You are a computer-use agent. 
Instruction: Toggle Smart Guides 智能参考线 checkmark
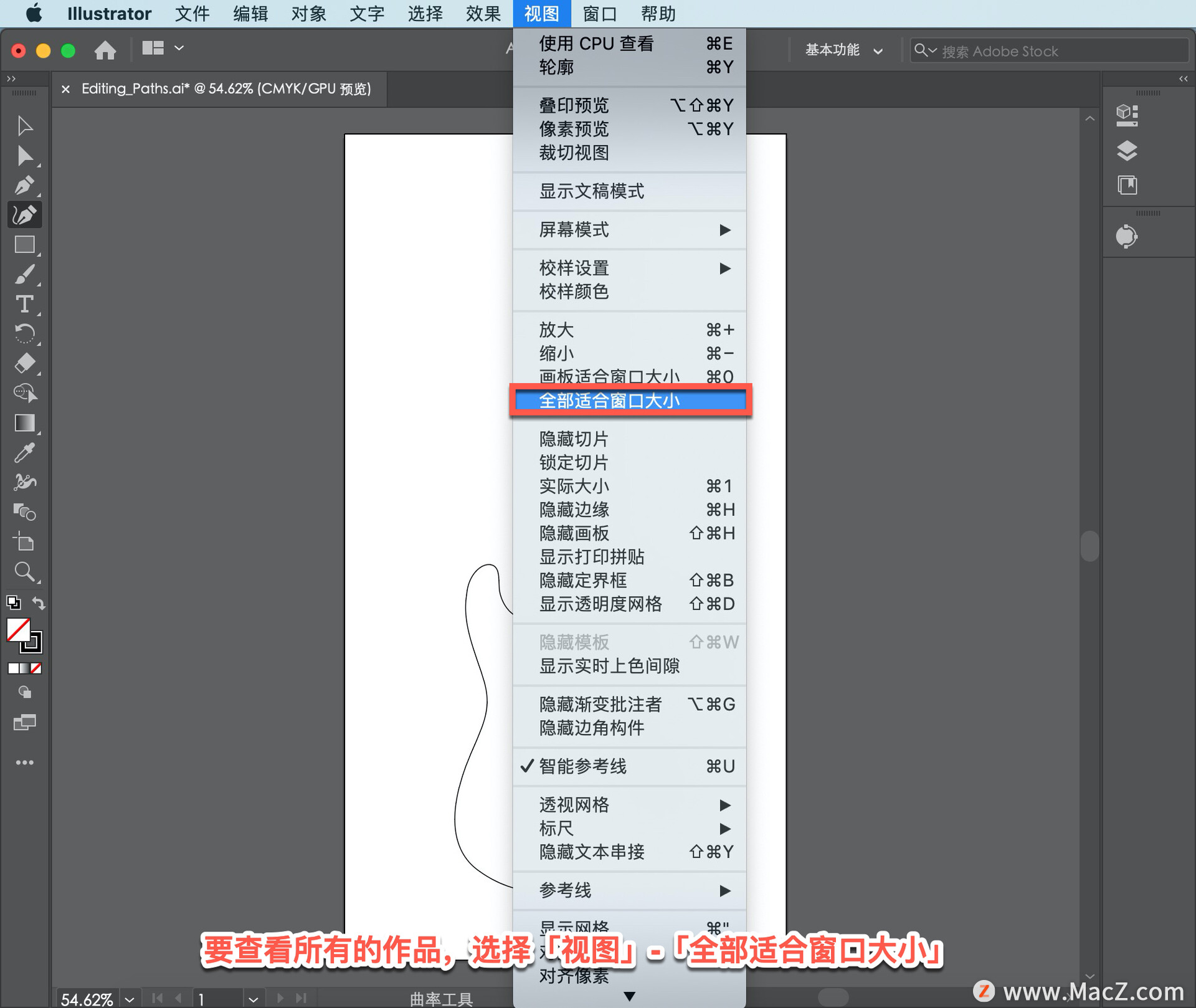pyautogui.click(x=629, y=766)
